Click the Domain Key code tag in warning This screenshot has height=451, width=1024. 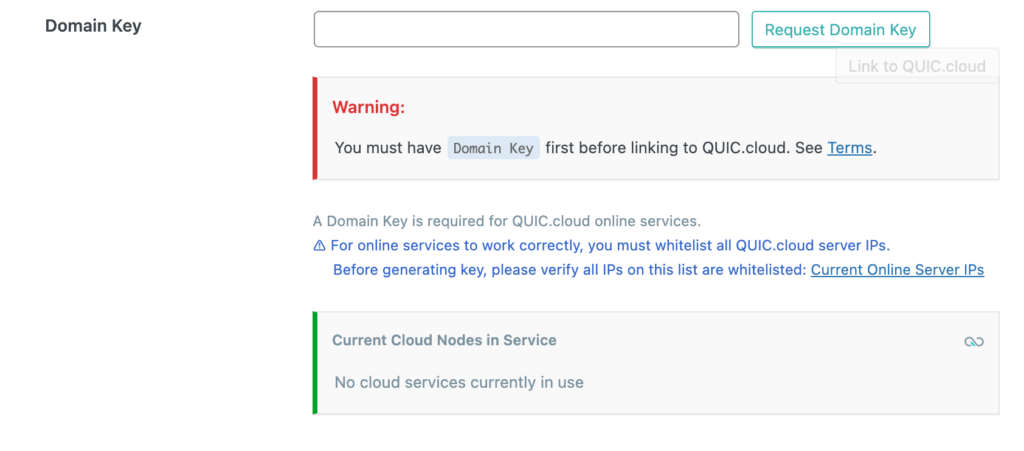pos(493,148)
